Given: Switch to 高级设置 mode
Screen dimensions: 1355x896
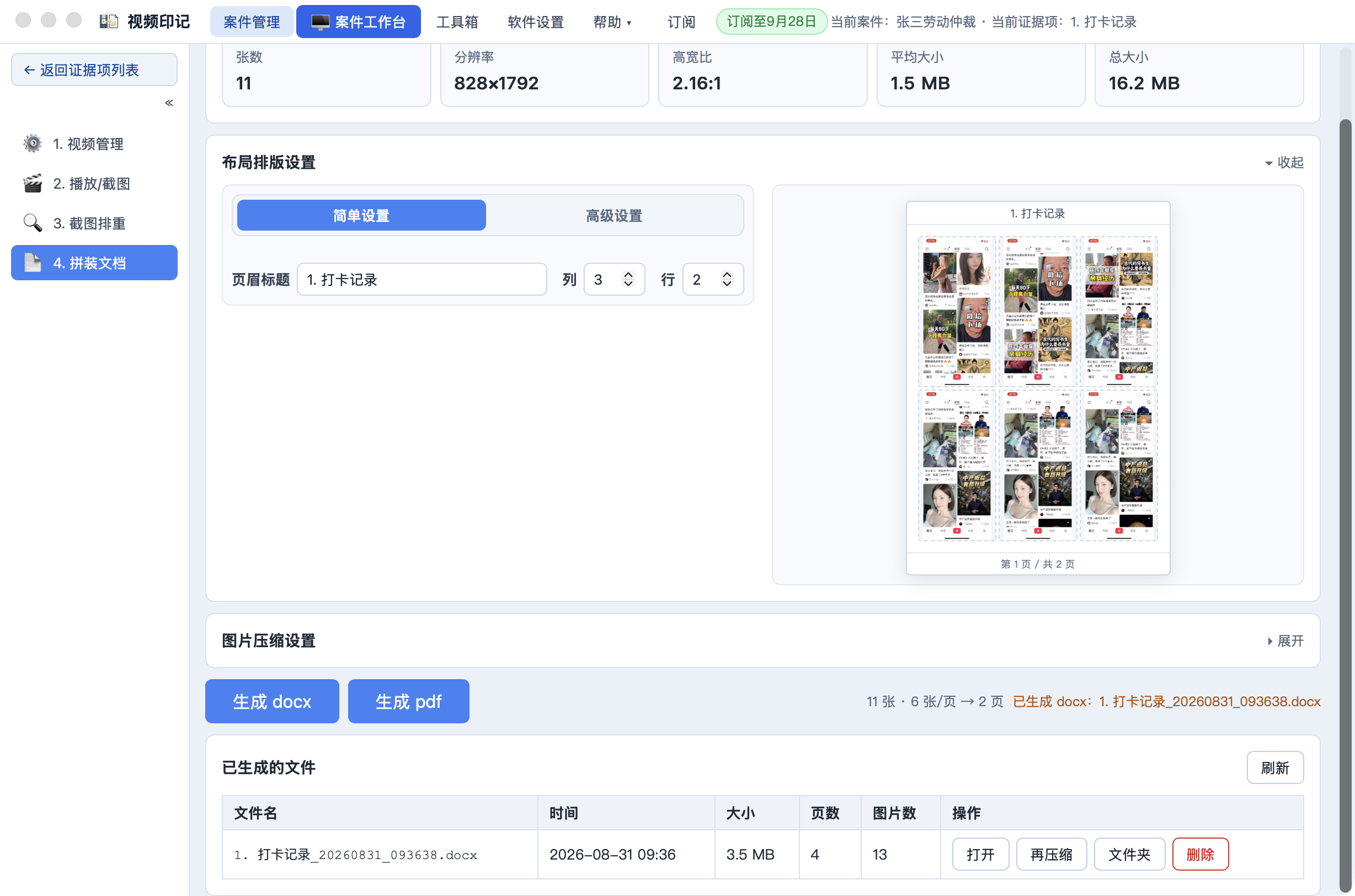Looking at the screenshot, I should click(614, 215).
